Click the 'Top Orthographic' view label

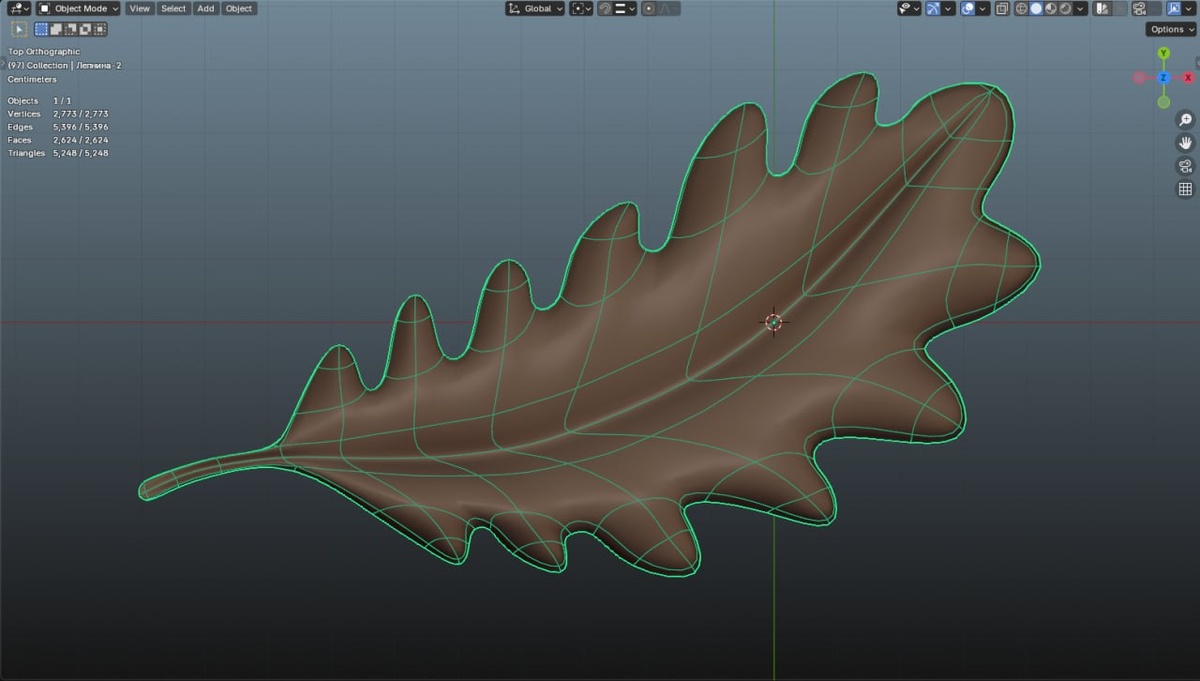[44, 51]
